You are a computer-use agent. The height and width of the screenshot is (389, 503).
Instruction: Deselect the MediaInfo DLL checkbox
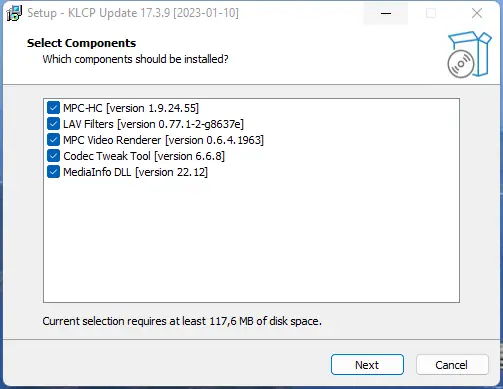[x=53, y=172]
